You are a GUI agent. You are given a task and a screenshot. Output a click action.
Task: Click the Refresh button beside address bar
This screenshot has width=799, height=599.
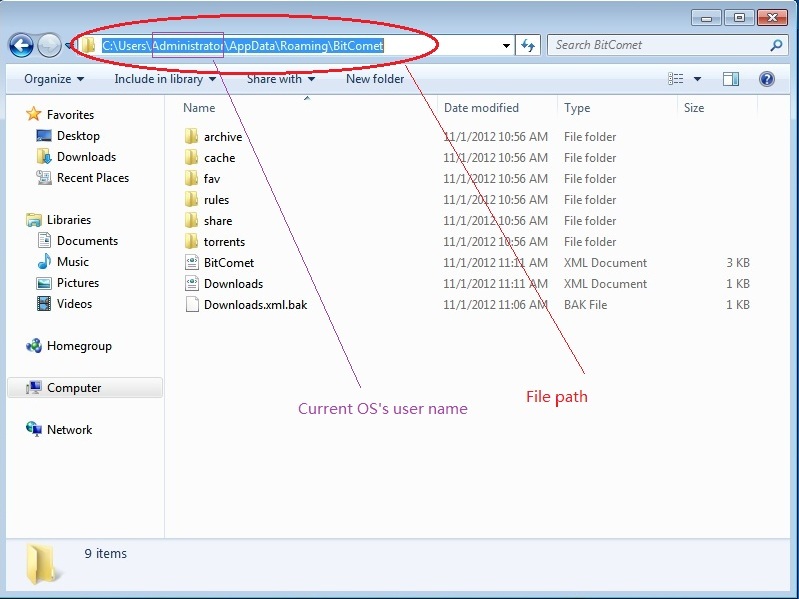[x=529, y=45]
